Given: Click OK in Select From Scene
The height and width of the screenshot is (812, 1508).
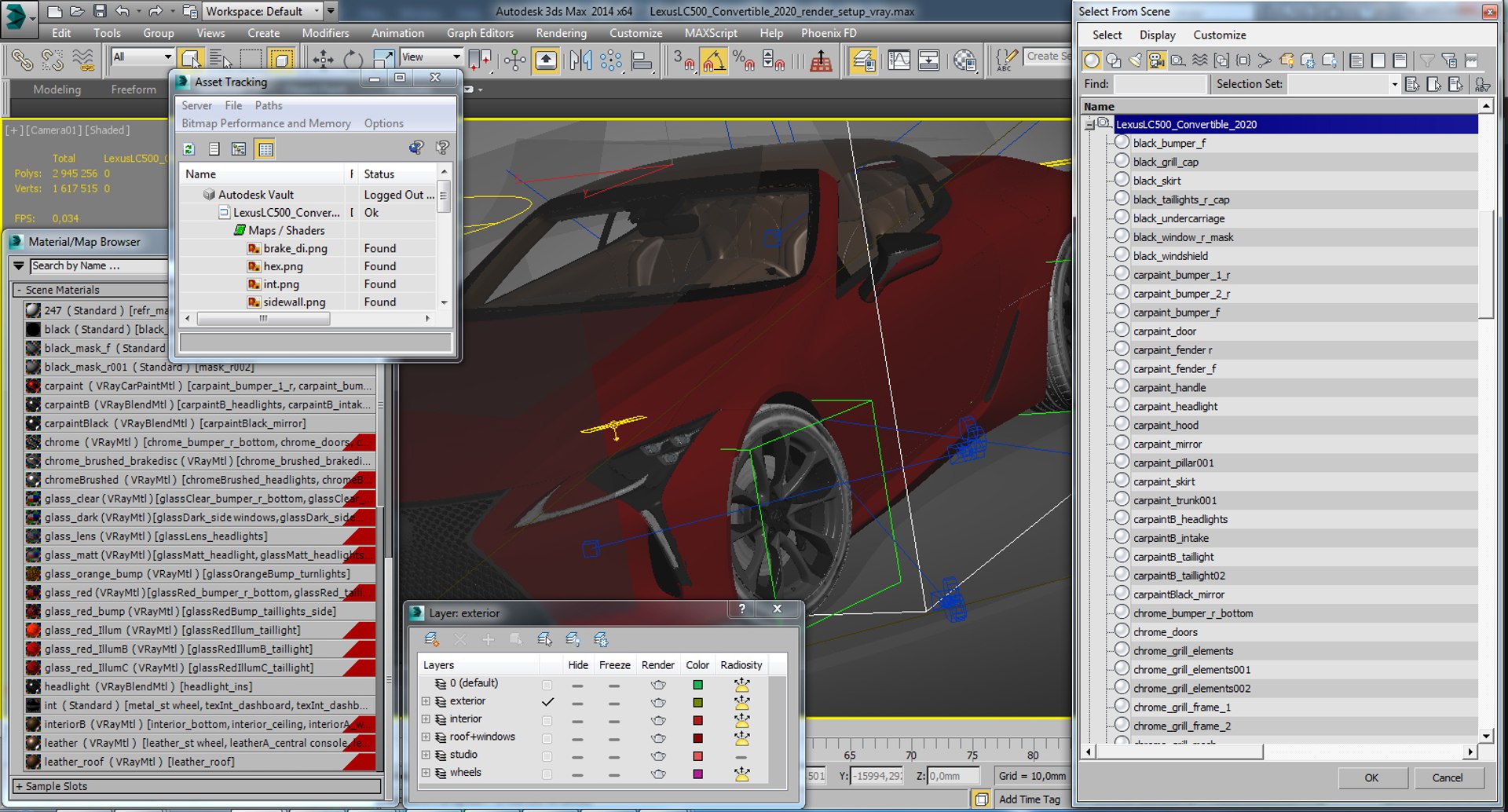Looking at the screenshot, I should pyautogui.click(x=1371, y=777).
